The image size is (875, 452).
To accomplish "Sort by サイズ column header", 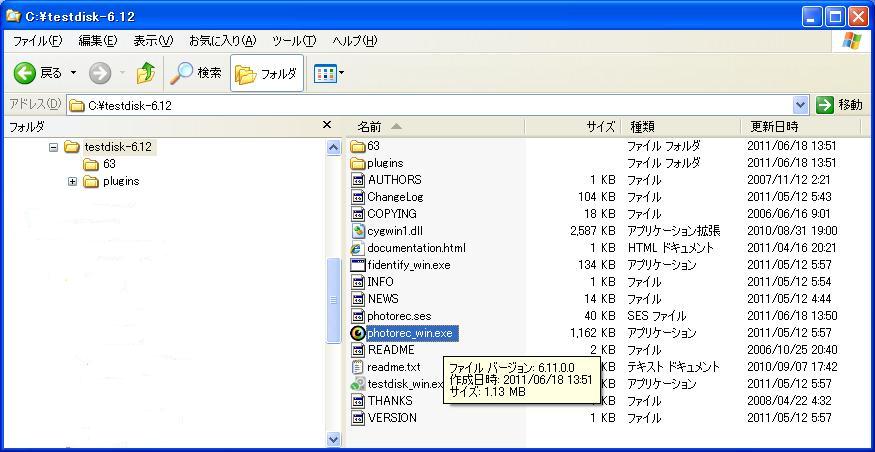I will 573,127.
